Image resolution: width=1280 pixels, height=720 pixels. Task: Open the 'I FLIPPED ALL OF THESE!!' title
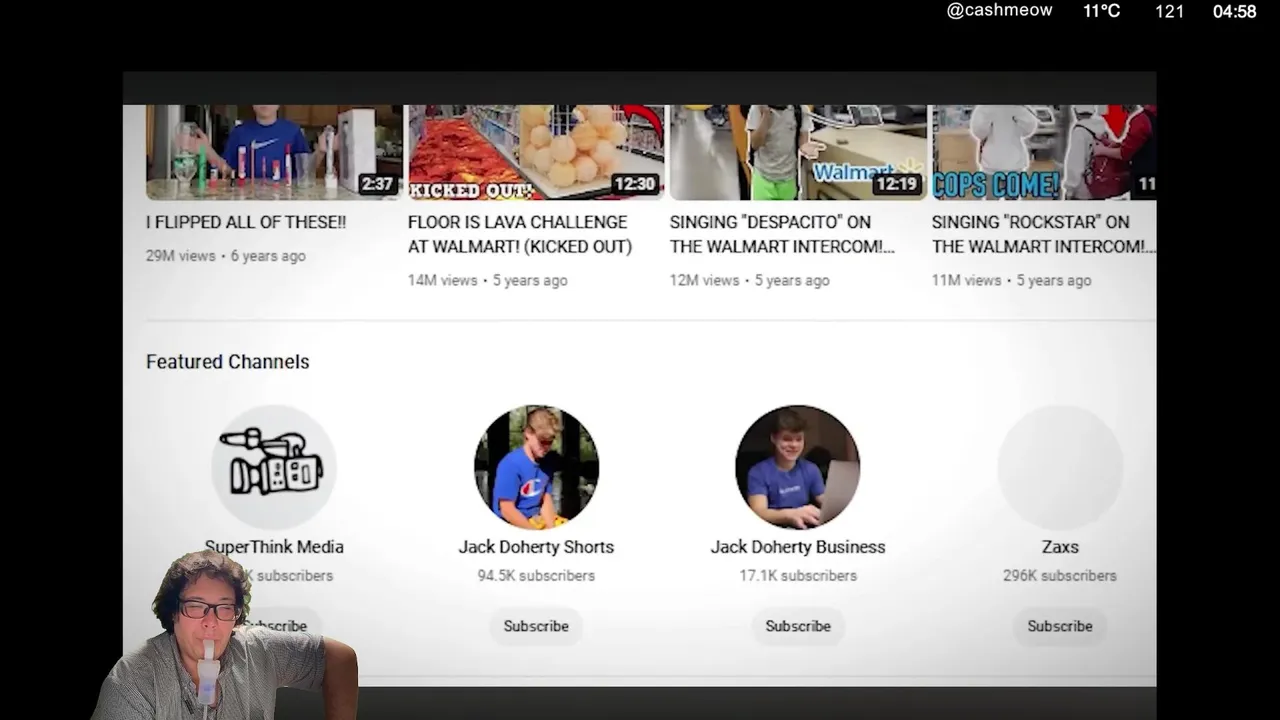pos(246,222)
